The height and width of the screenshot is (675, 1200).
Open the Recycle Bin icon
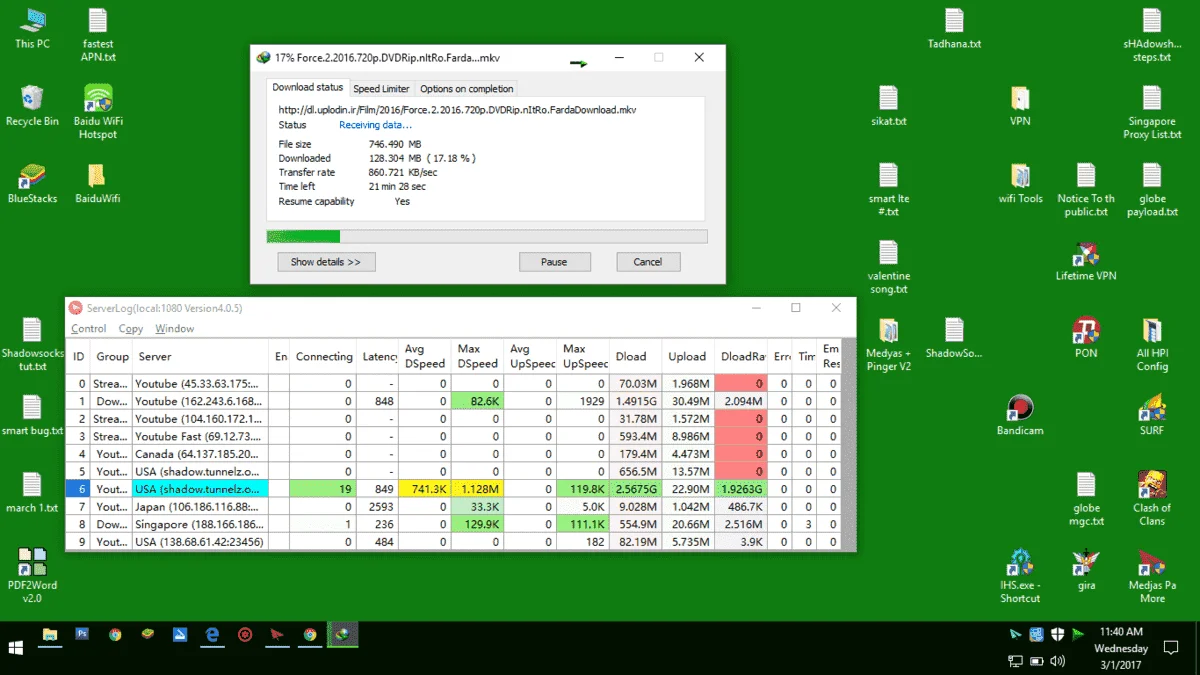tap(32, 105)
